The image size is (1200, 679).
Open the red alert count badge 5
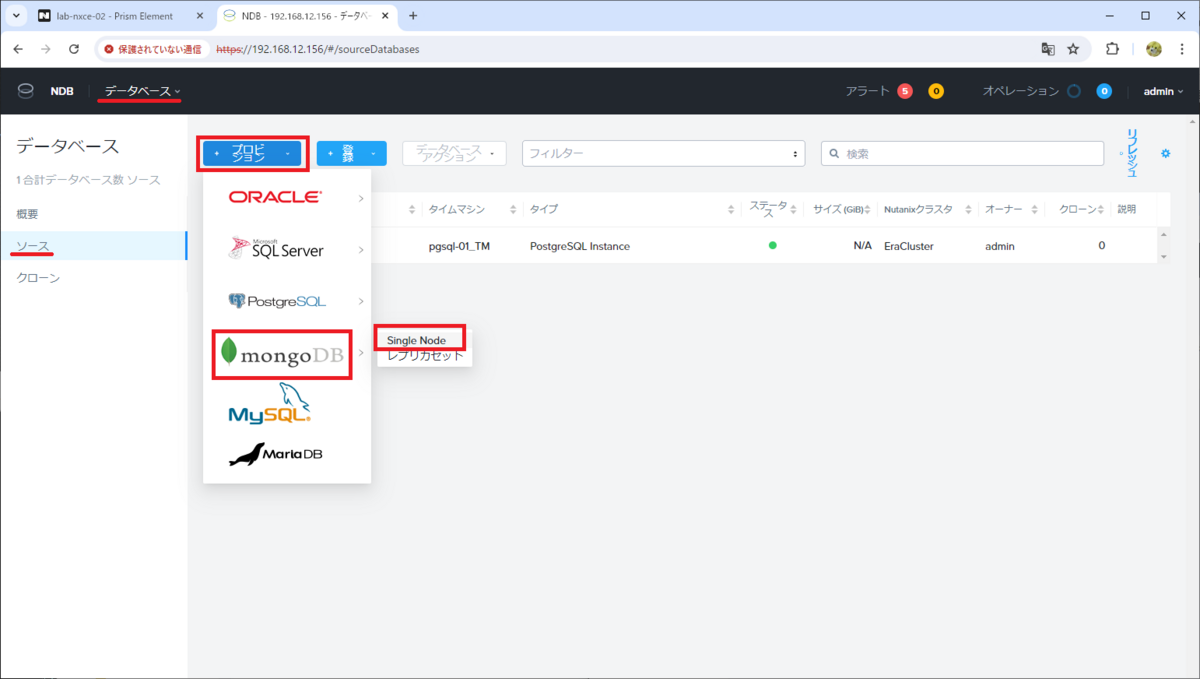[905, 91]
